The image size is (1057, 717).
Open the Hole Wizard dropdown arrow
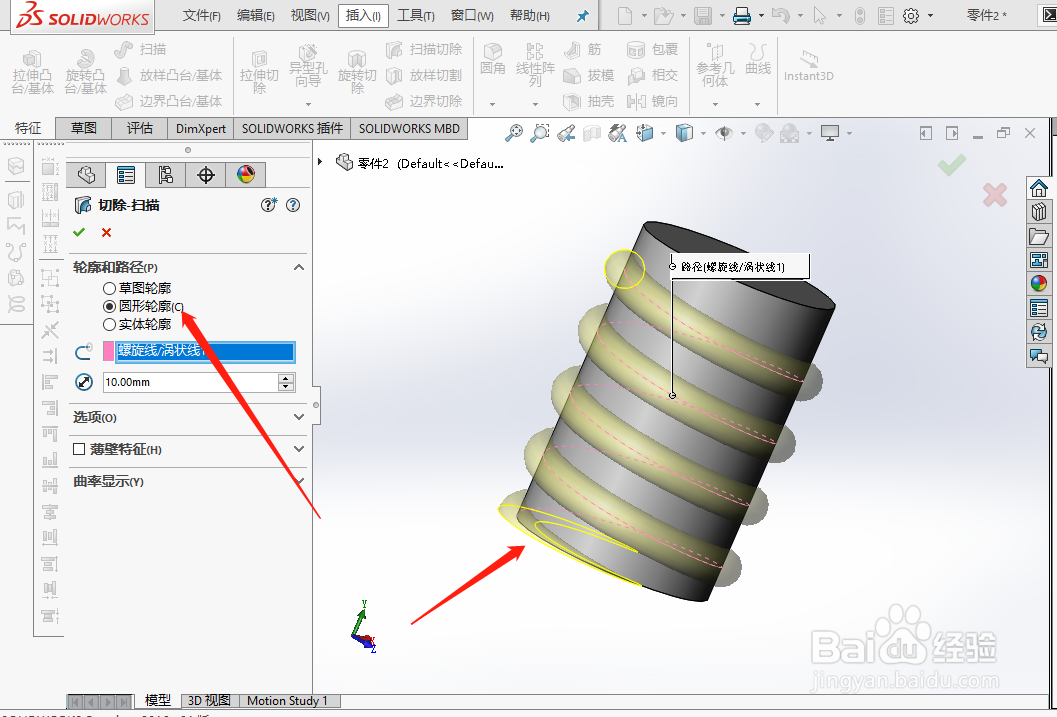pos(308,104)
